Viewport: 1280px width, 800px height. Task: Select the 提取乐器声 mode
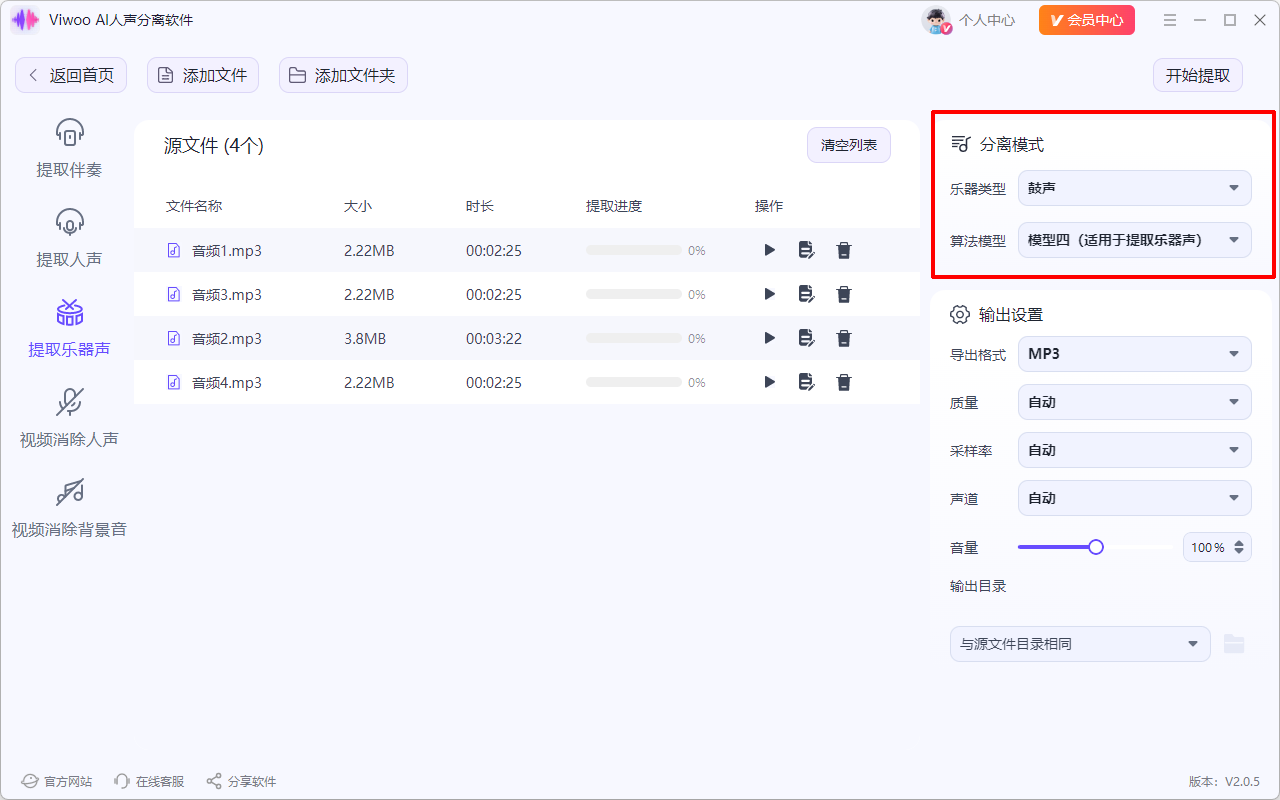(69, 329)
